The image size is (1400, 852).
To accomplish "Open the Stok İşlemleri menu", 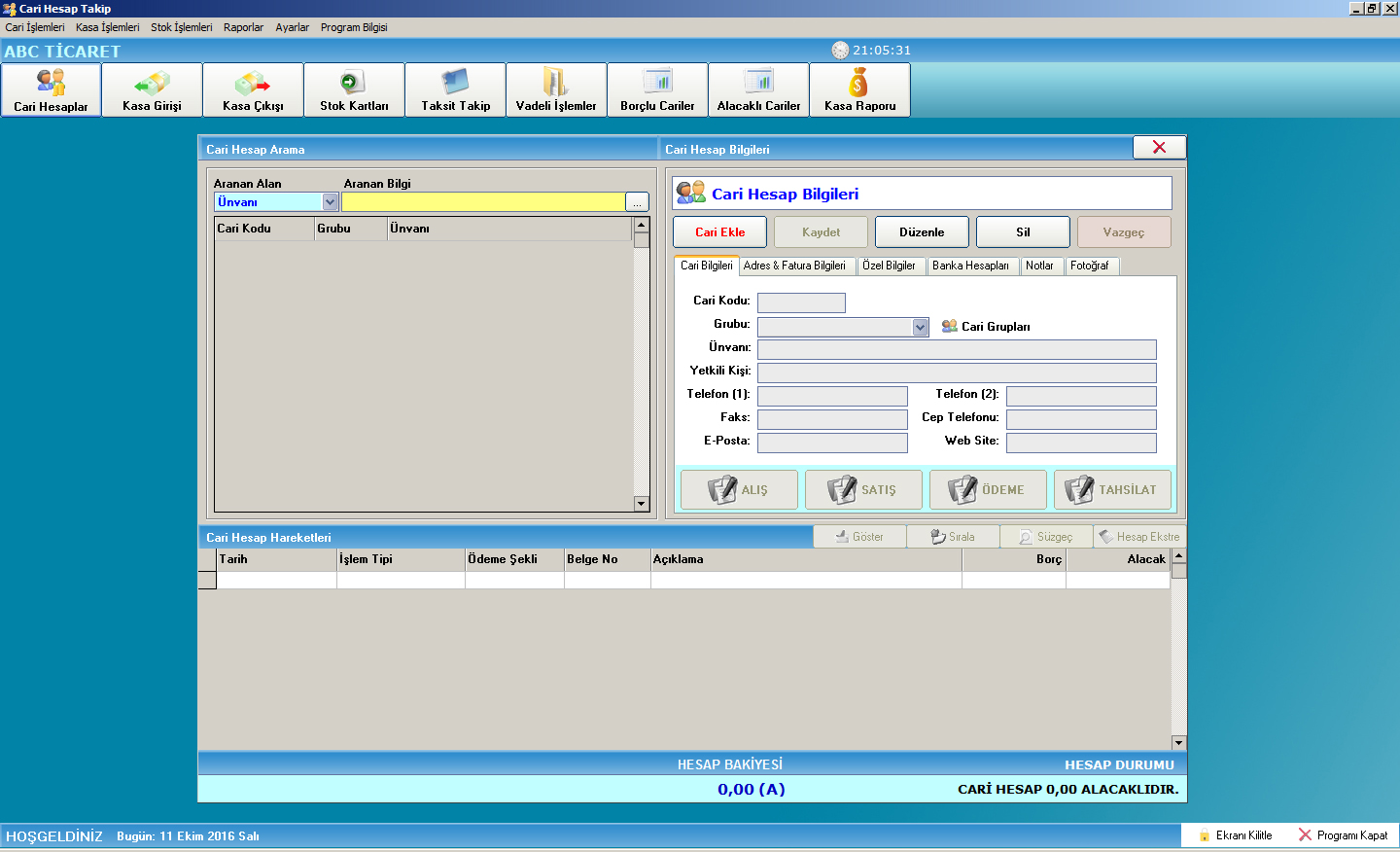I will 181,27.
